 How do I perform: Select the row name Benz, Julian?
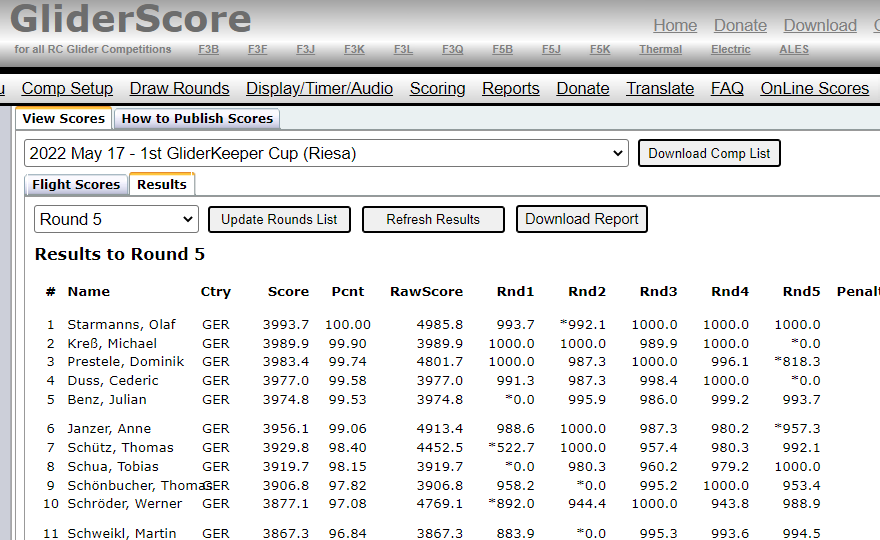(x=107, y=400)
